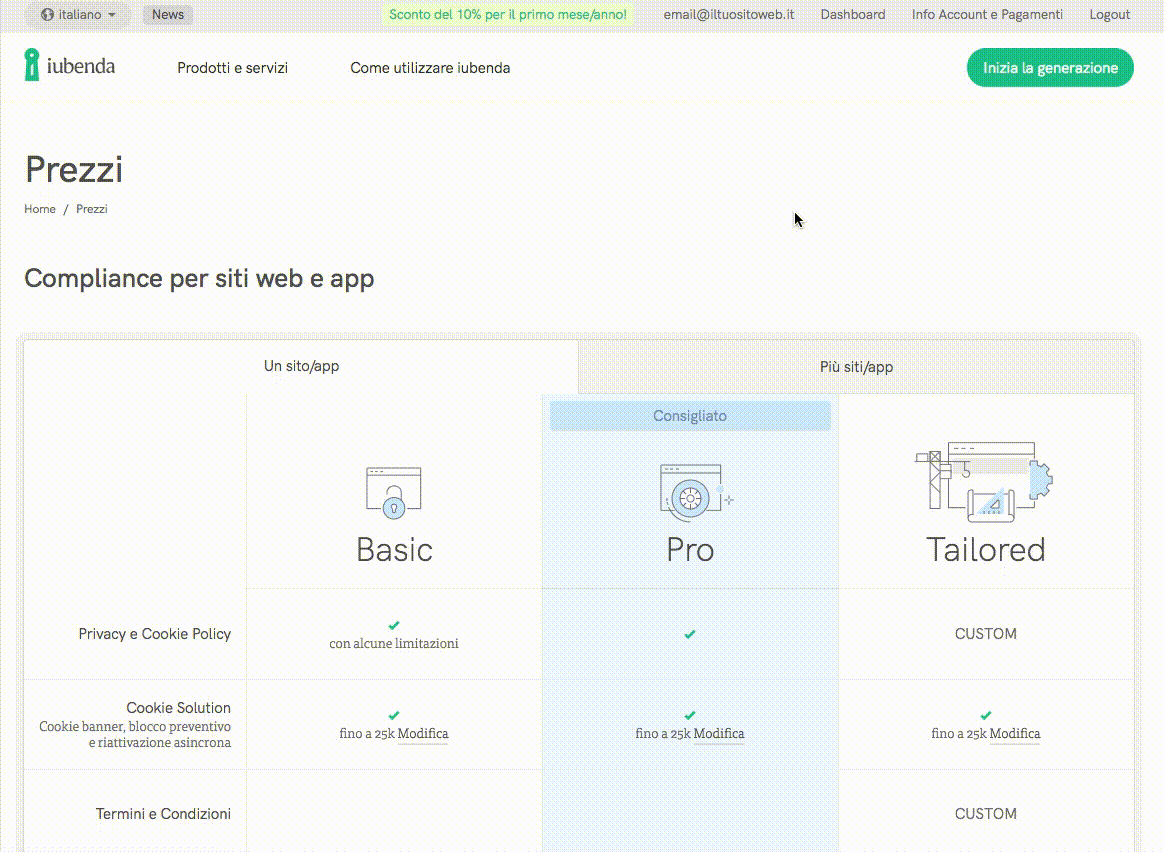Click the Tailored plan blueprint icon
Image resolution: width=1164 pixels, height=852 pixels.
pos(984,482)
